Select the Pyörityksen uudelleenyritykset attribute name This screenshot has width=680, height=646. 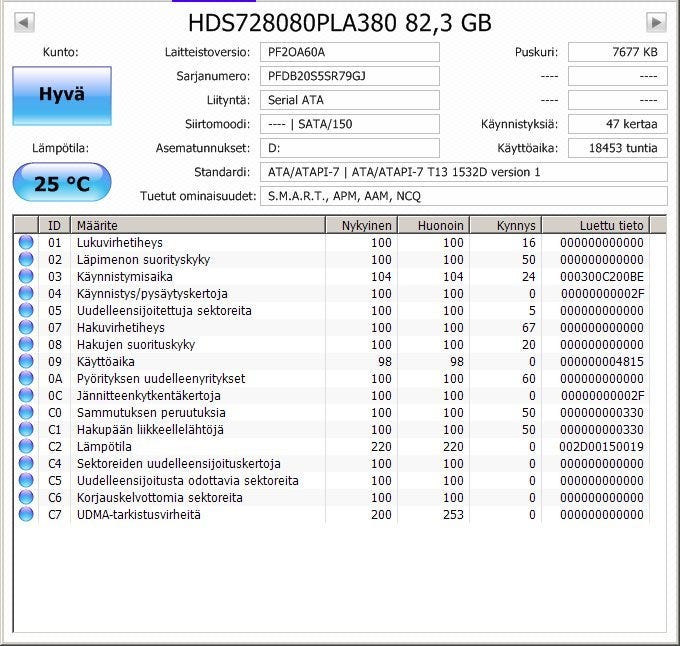(x=161, y=378)
